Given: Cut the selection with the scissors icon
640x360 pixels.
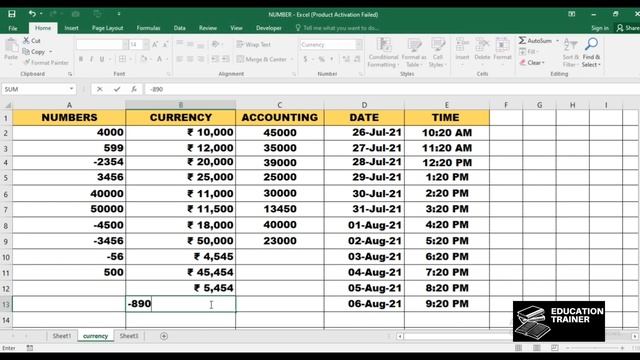Looking at the screenshot, I should [x=32, y=40].
